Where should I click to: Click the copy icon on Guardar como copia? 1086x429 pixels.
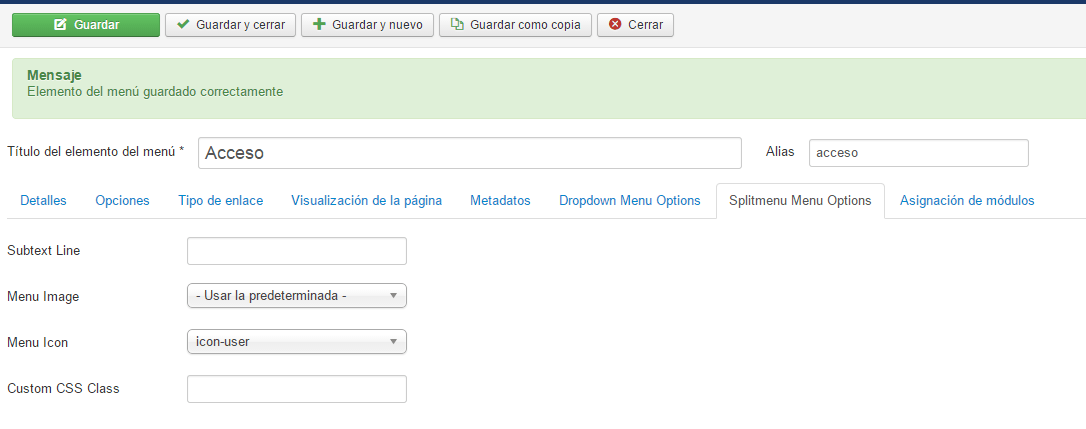pos(457,24)
